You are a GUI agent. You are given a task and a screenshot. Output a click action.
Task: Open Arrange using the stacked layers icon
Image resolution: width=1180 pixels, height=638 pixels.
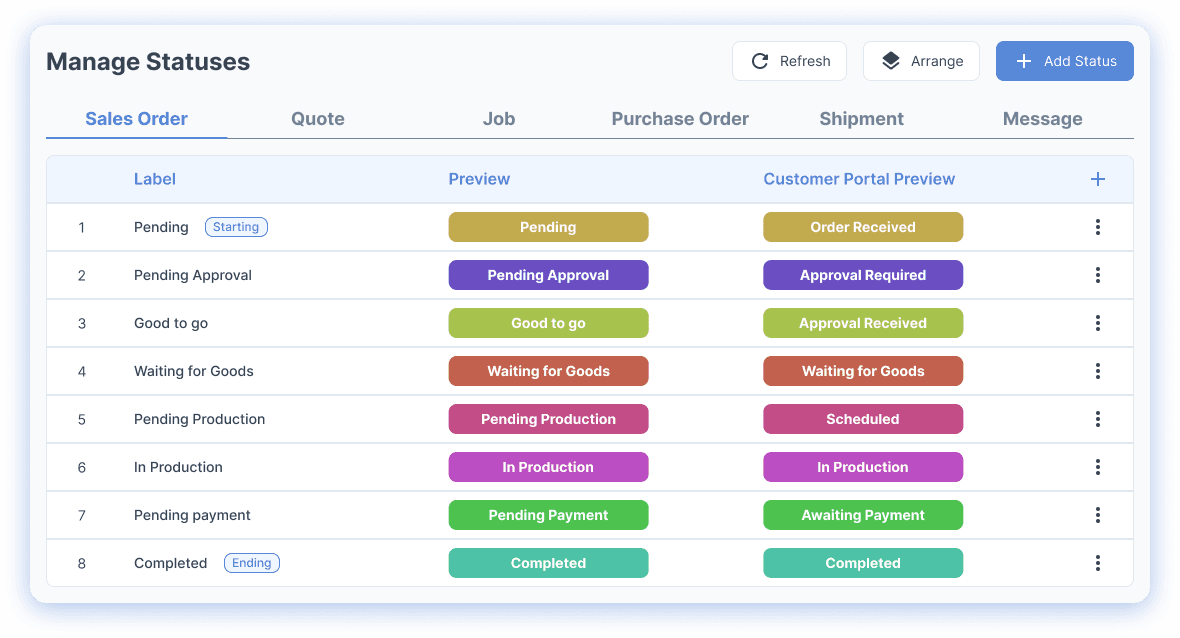(x=891, y=60)
